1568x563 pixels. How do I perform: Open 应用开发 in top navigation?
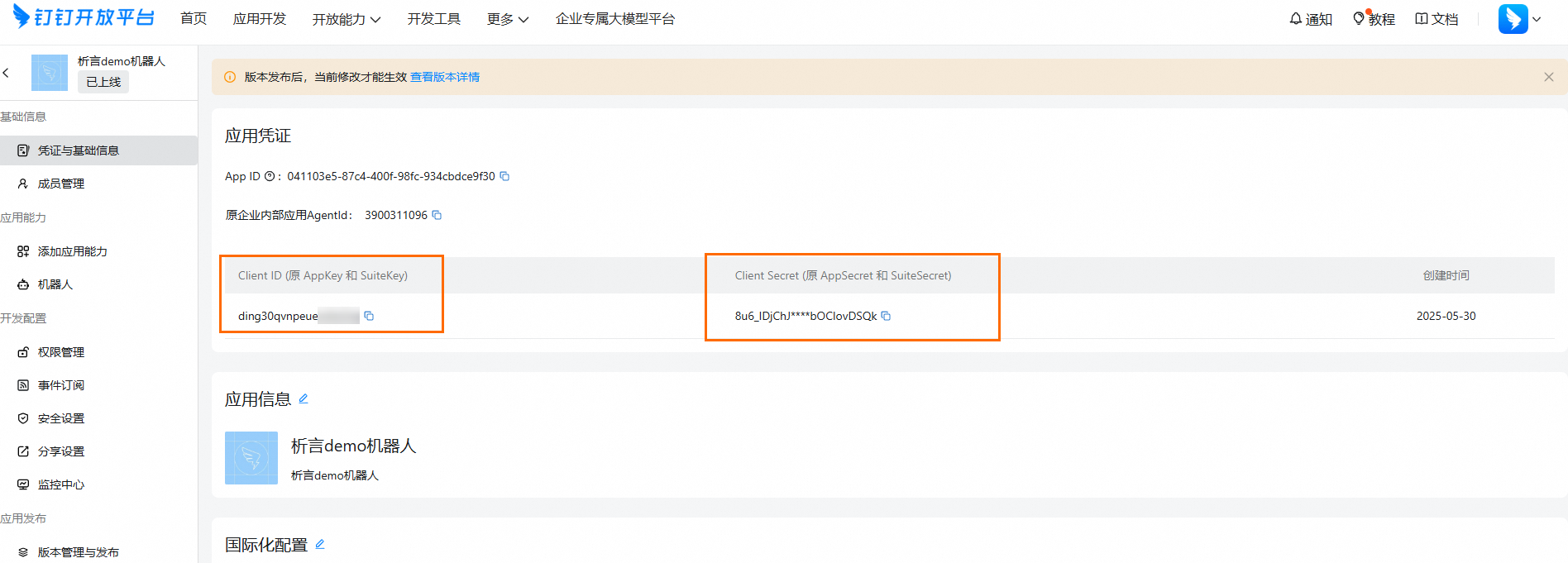click(x=260, y=19)
